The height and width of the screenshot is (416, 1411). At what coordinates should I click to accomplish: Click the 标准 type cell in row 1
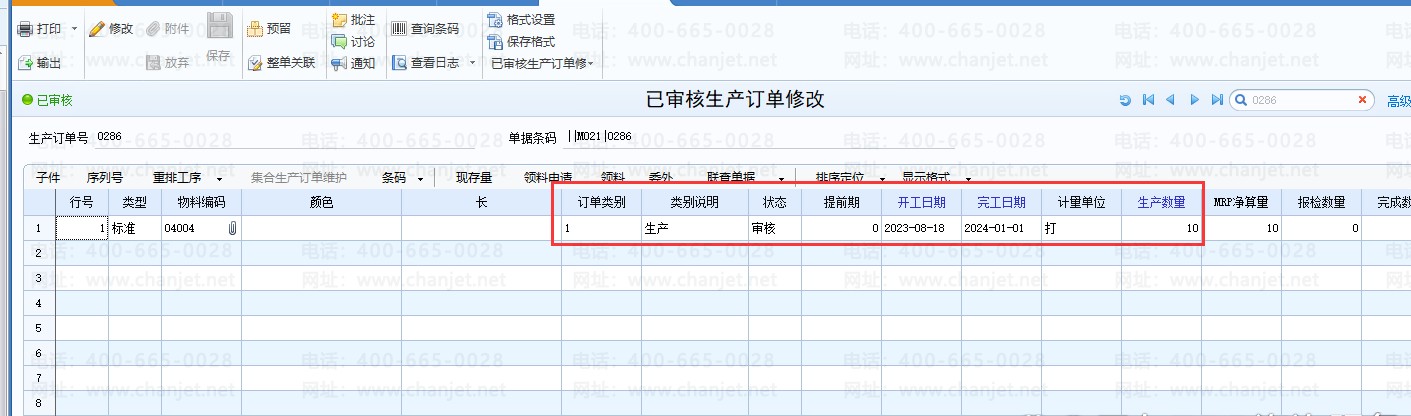click(135, 228)
